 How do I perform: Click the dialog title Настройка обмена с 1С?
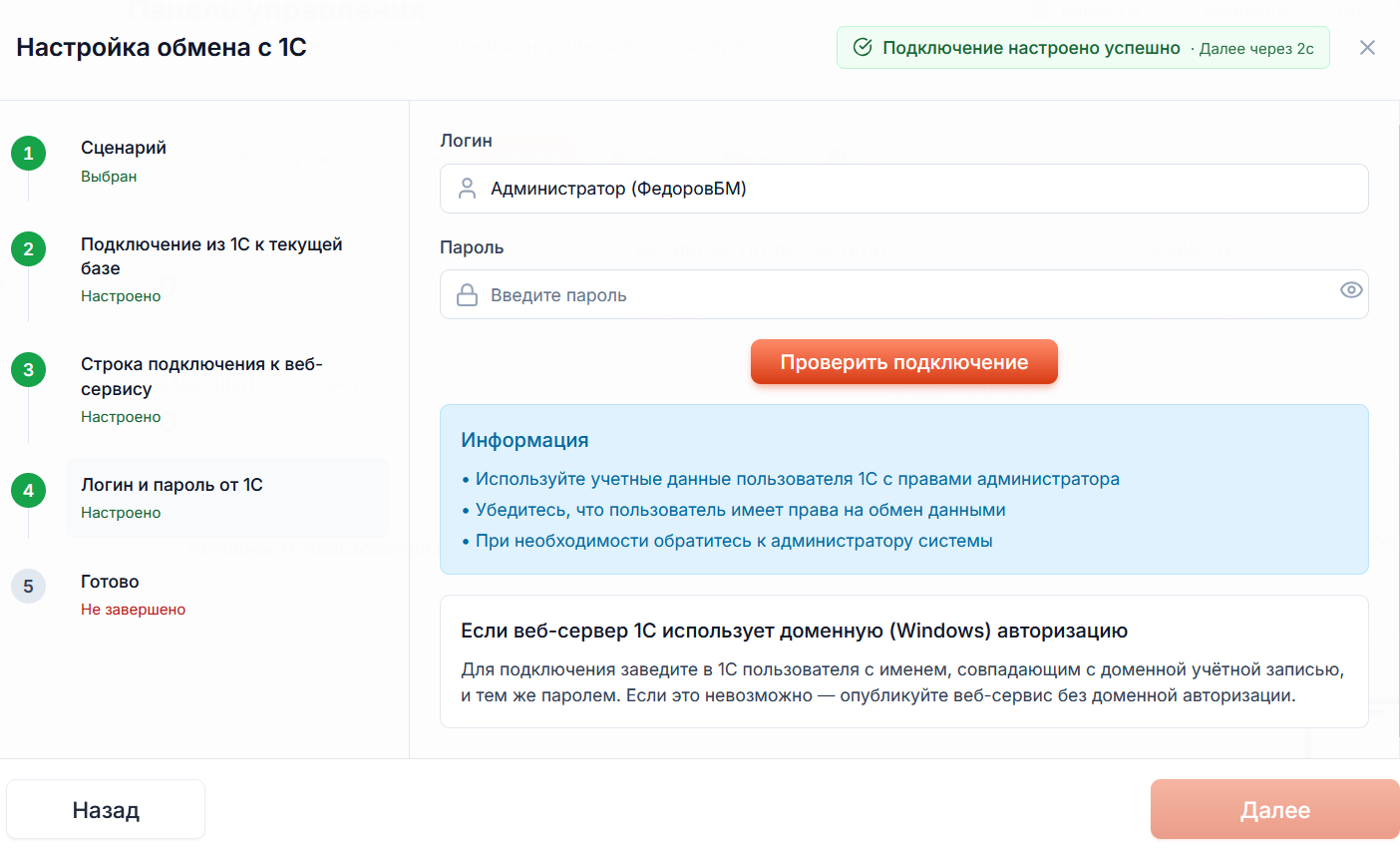(x=162, y=48)
